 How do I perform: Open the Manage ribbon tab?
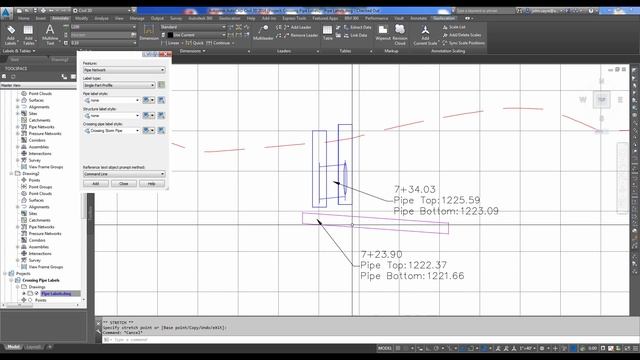[x=137, y=18]
